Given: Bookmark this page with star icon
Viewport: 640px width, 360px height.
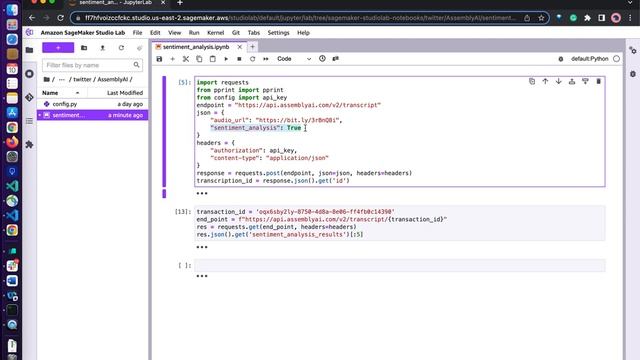Looking at the screenshot, I should (541, 18).
